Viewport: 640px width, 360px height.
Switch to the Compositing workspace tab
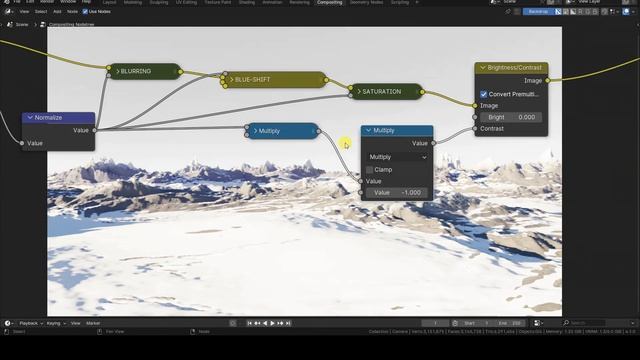coord(330,2)
